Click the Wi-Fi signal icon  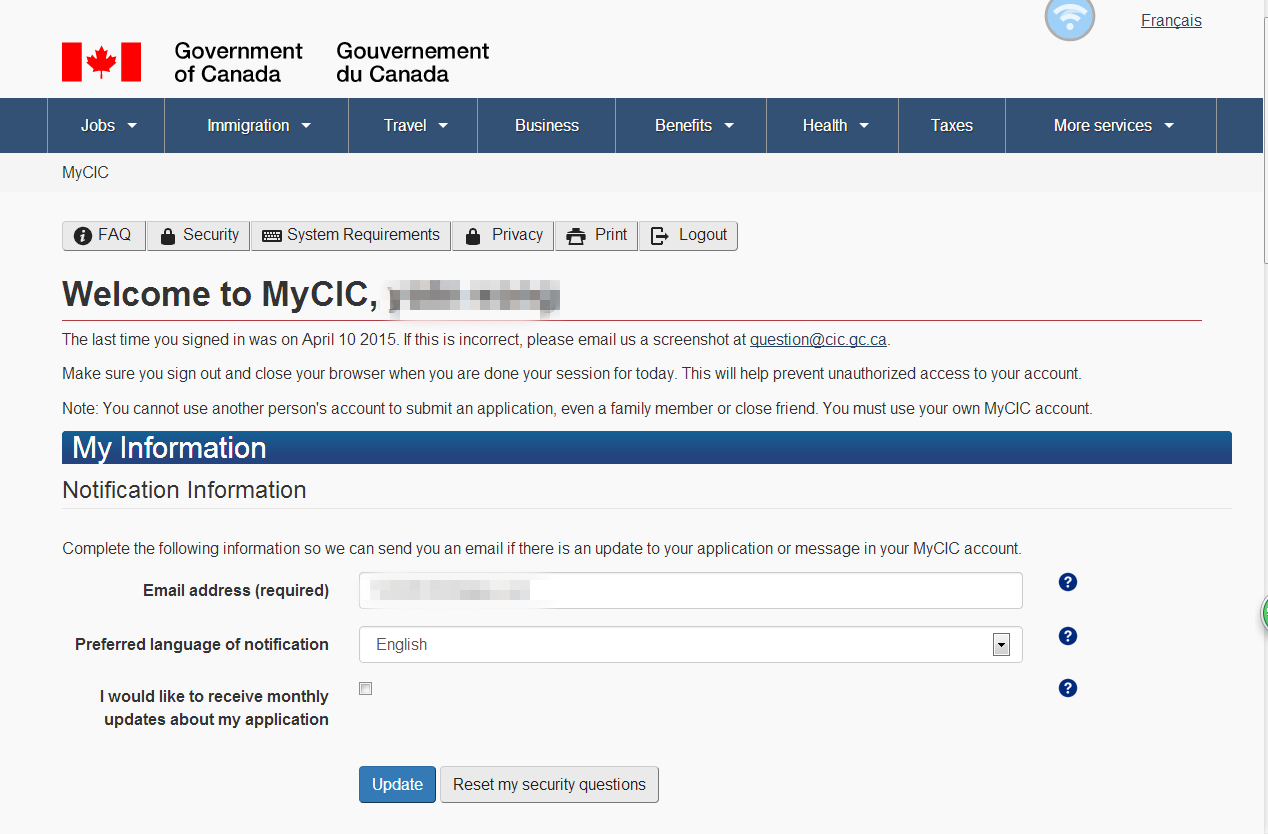coord(1070,17)
